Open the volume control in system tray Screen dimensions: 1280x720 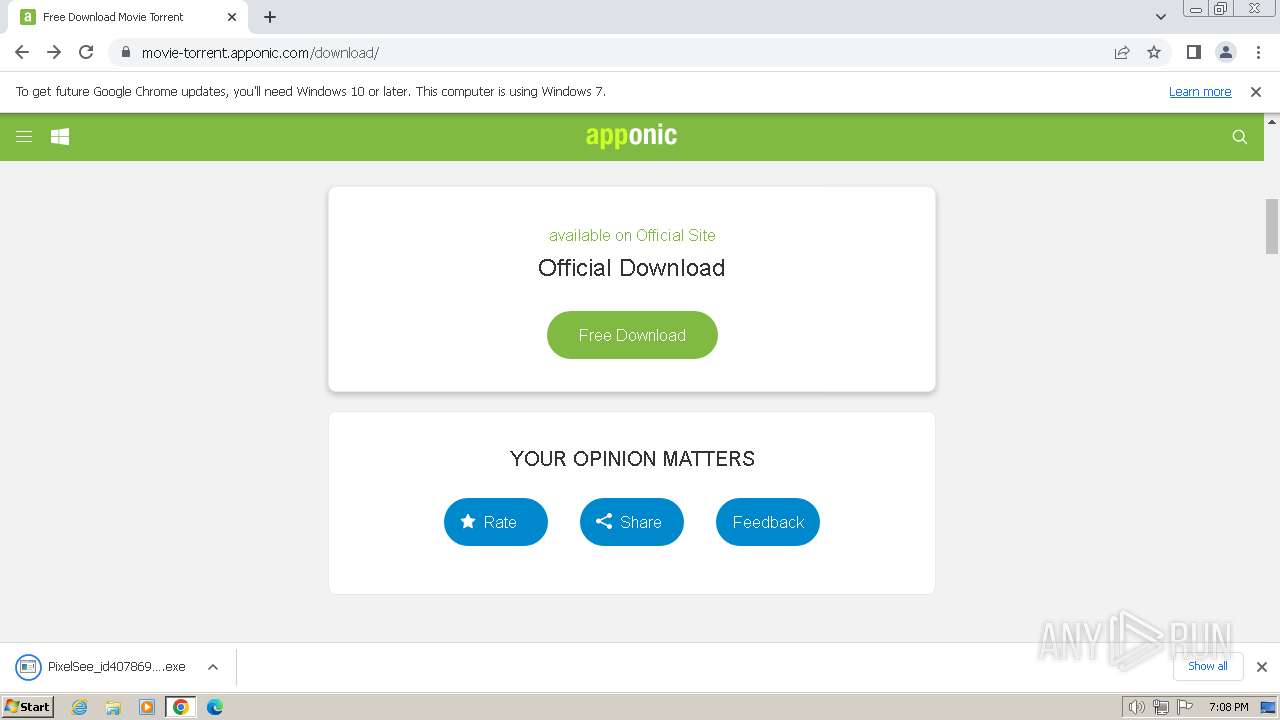pos(1137,707)
